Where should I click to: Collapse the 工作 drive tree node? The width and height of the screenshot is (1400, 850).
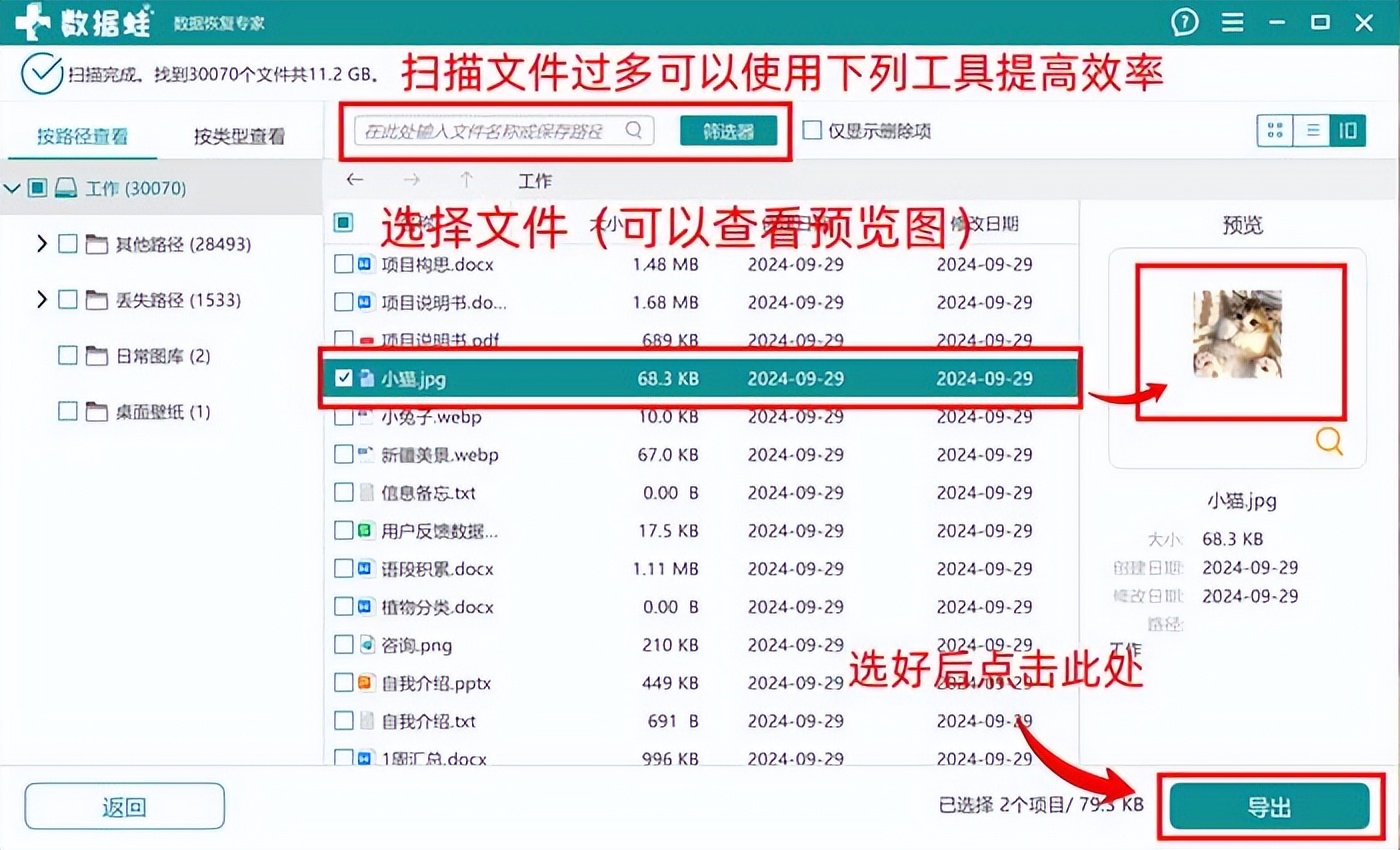coord(11,188)
